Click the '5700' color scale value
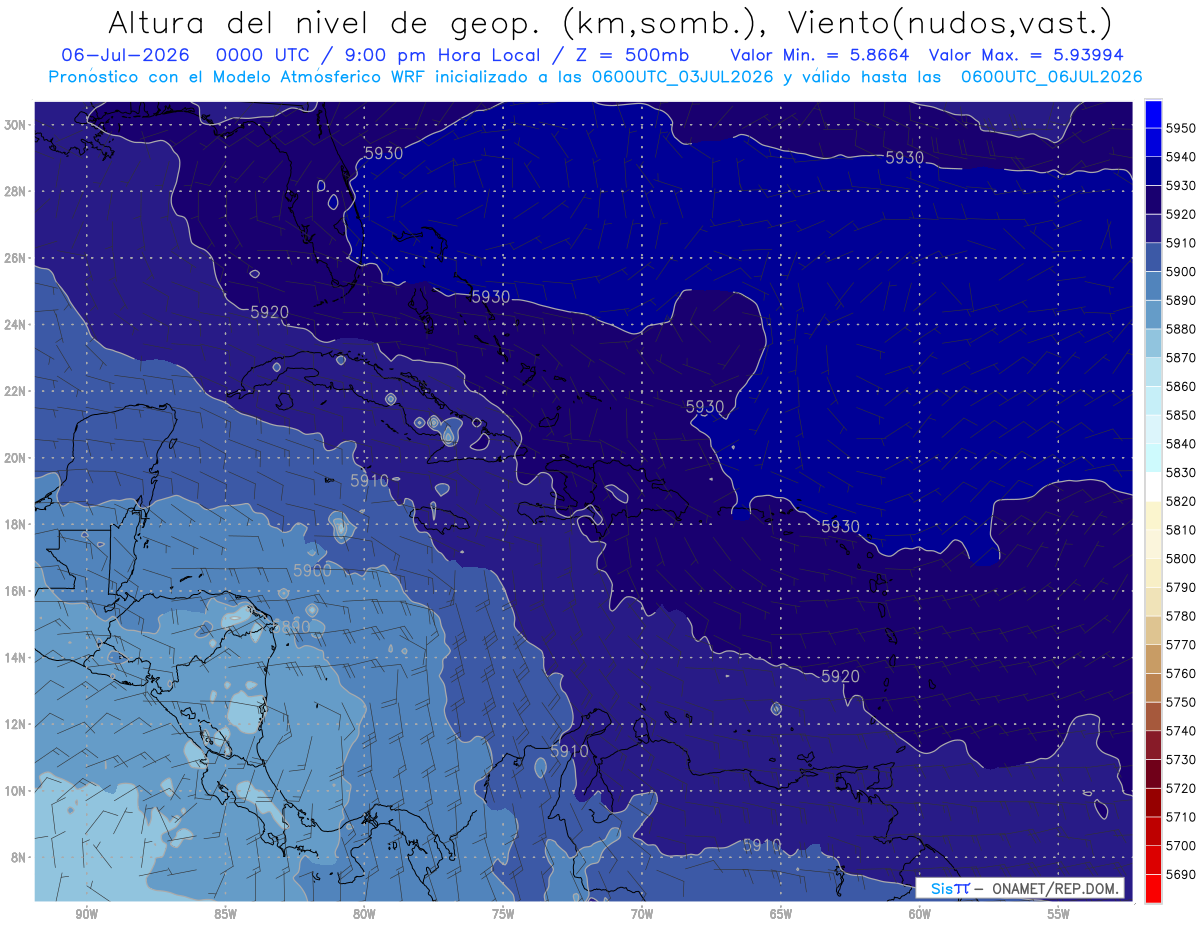 click(x=1181, y=845)
